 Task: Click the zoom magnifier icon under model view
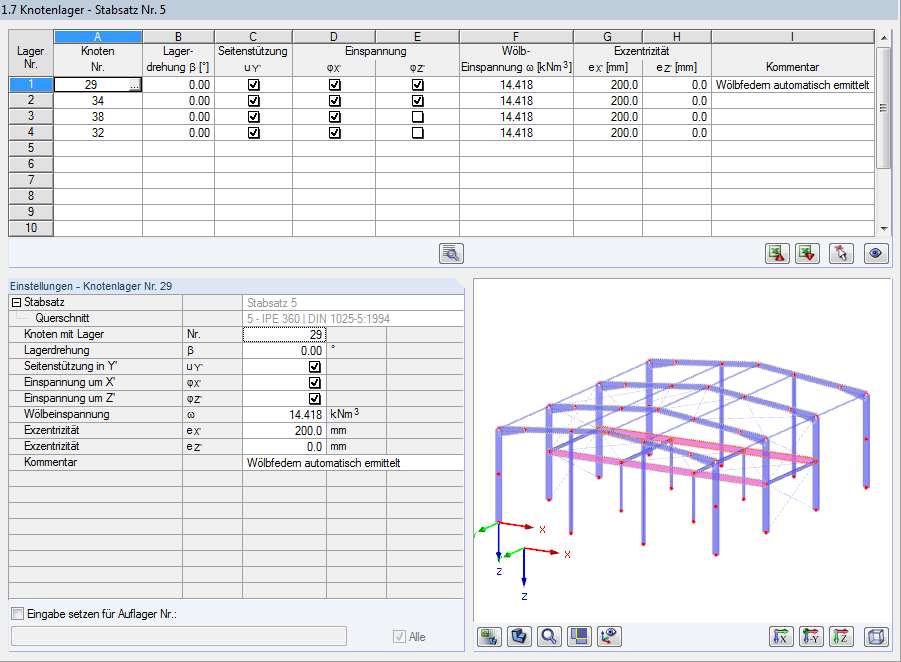click(549, 636)
